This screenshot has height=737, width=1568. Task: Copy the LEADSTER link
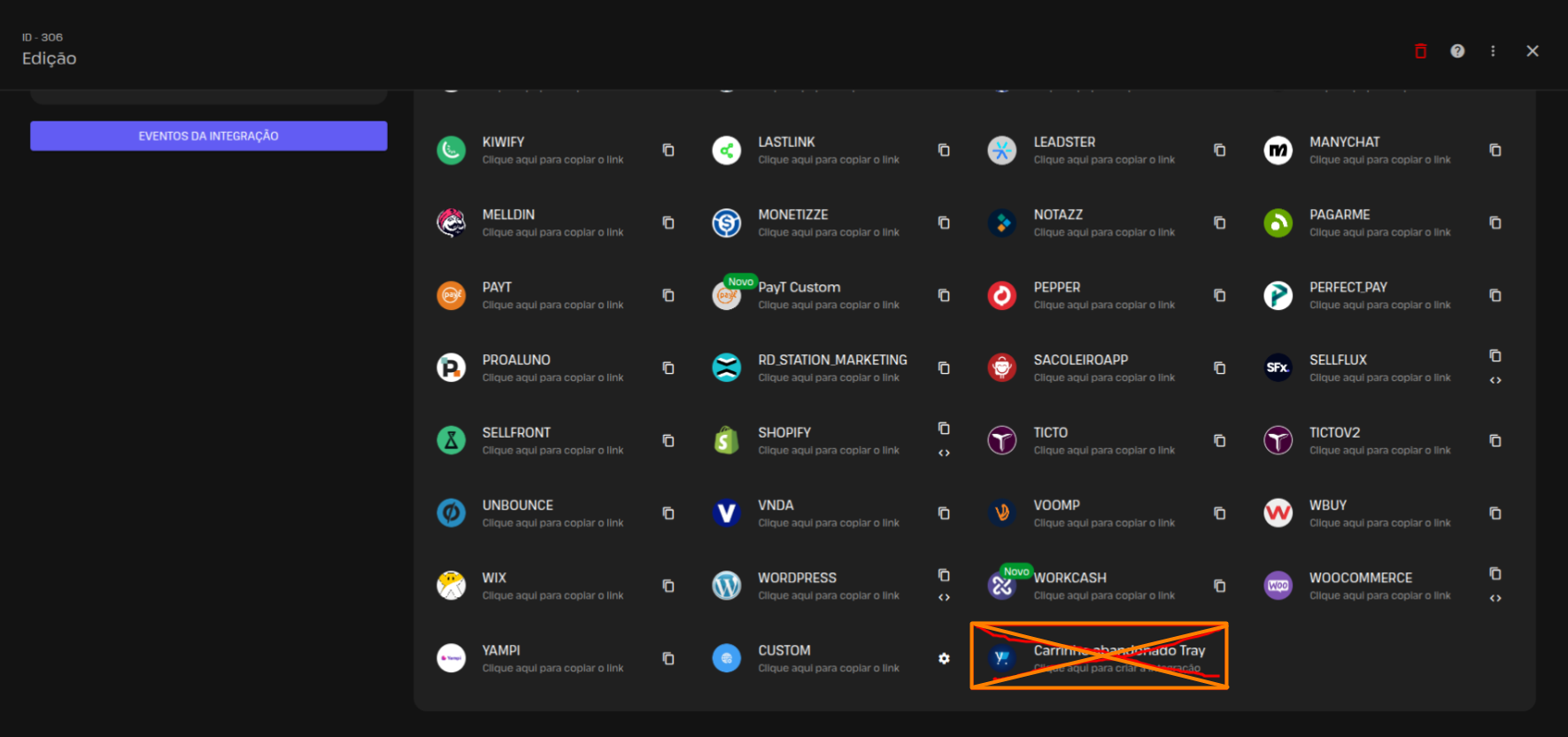[x=1220, y=151]
